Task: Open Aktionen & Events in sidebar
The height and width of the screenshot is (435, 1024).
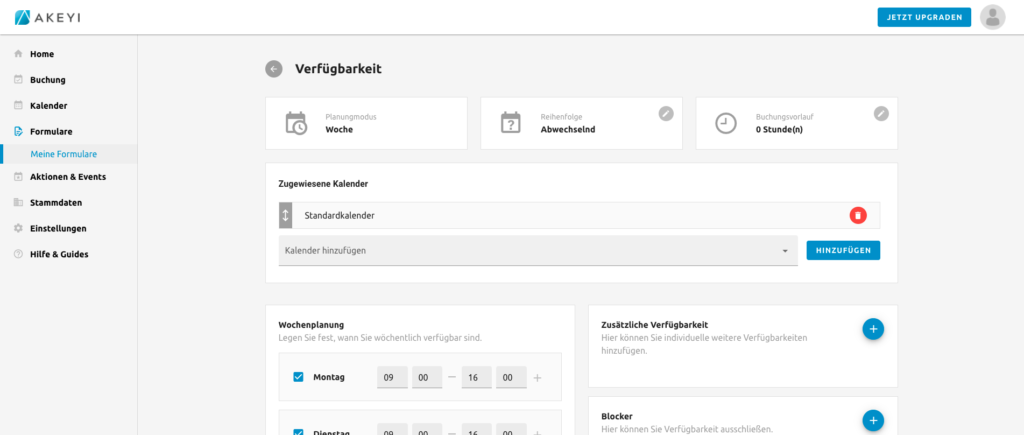Action: 67,177
